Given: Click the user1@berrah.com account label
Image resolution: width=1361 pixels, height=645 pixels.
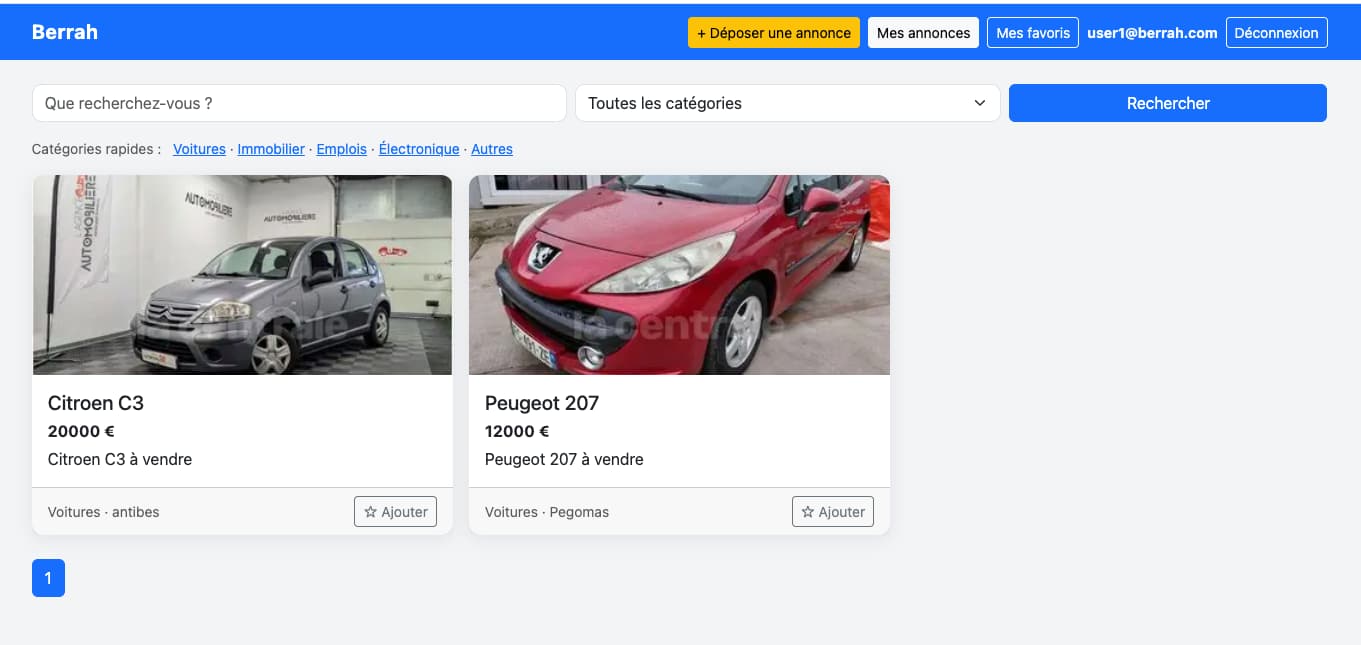Looking at the screenshot, I should coord(1152,33).
